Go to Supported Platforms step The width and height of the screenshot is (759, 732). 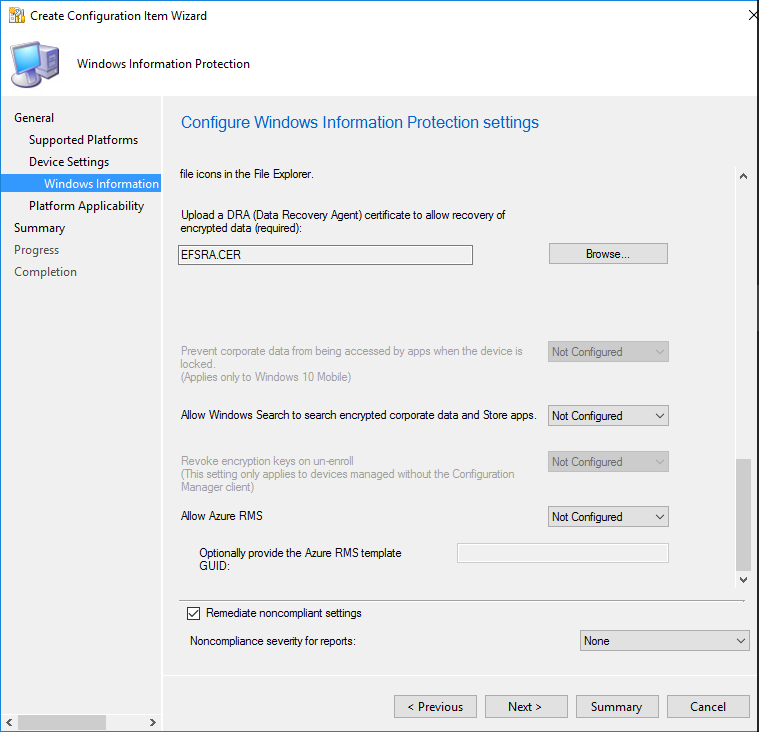(83, 140)
